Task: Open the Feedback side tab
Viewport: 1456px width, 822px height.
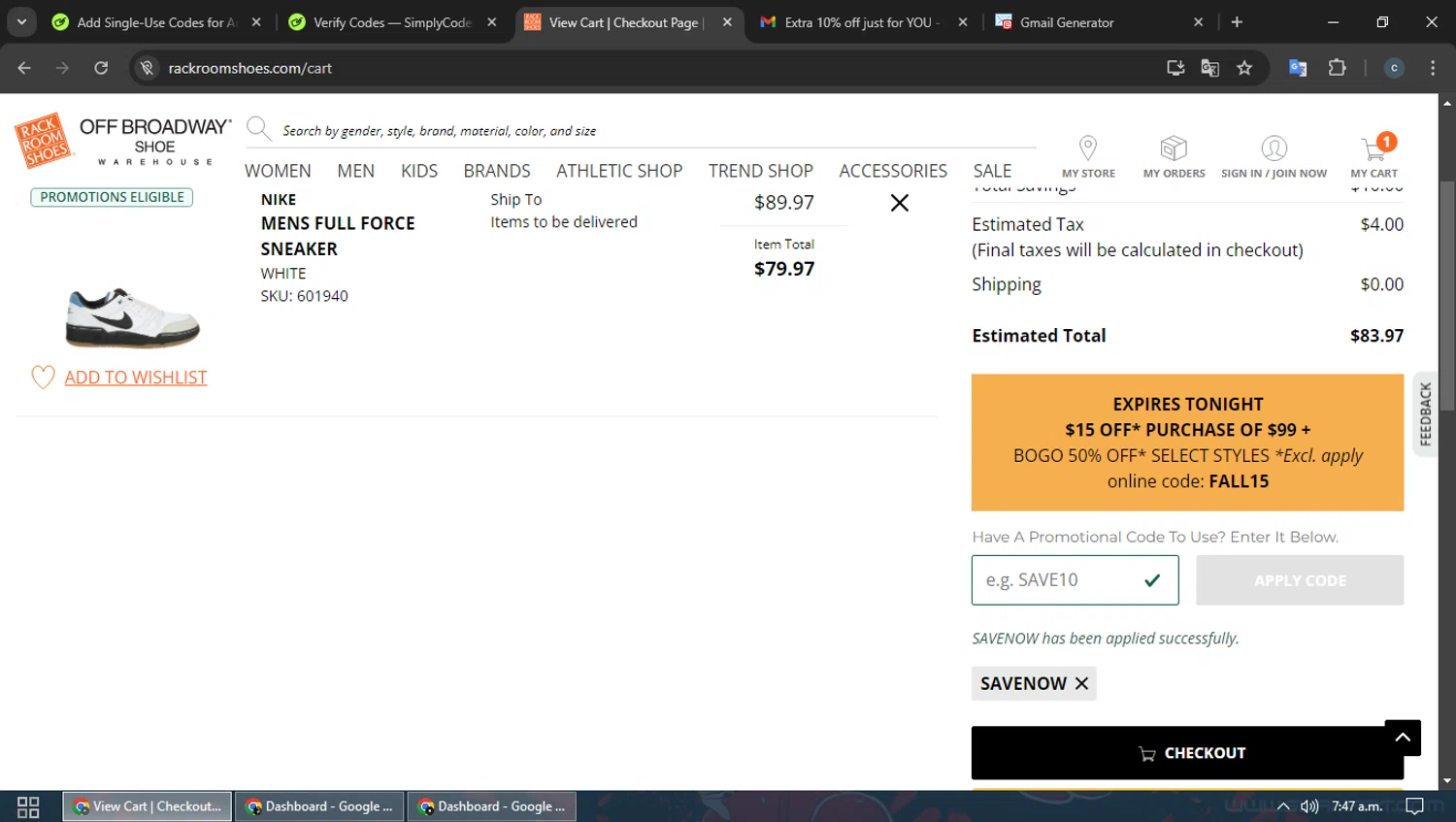Action: coord(1425,414)
